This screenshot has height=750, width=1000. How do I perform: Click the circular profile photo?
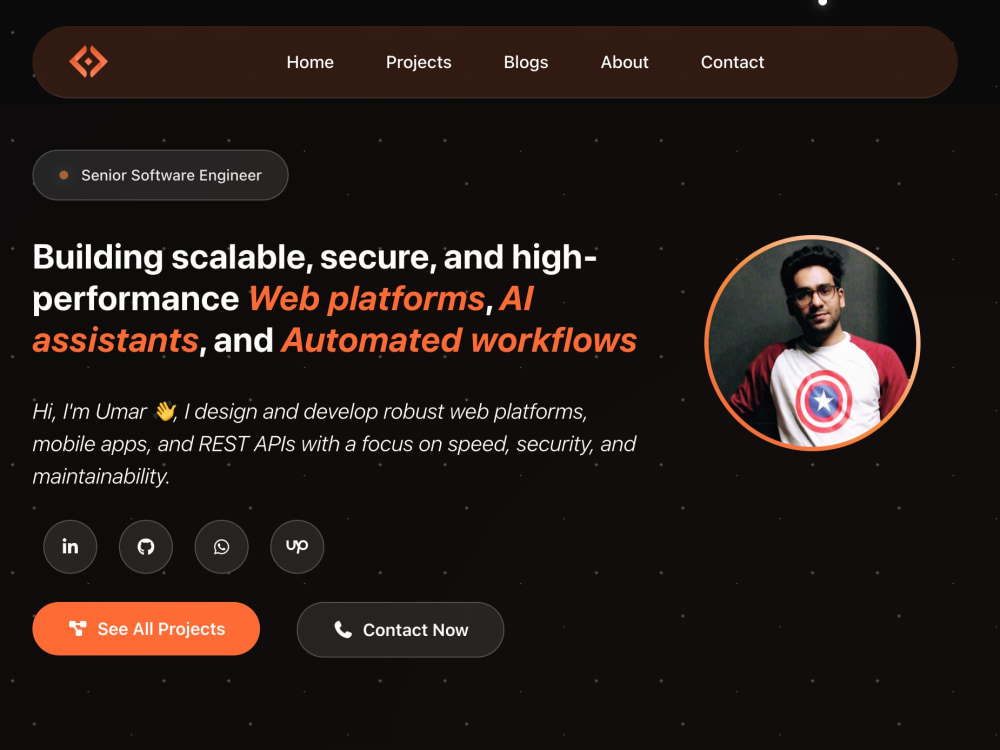tap(812, 343)
